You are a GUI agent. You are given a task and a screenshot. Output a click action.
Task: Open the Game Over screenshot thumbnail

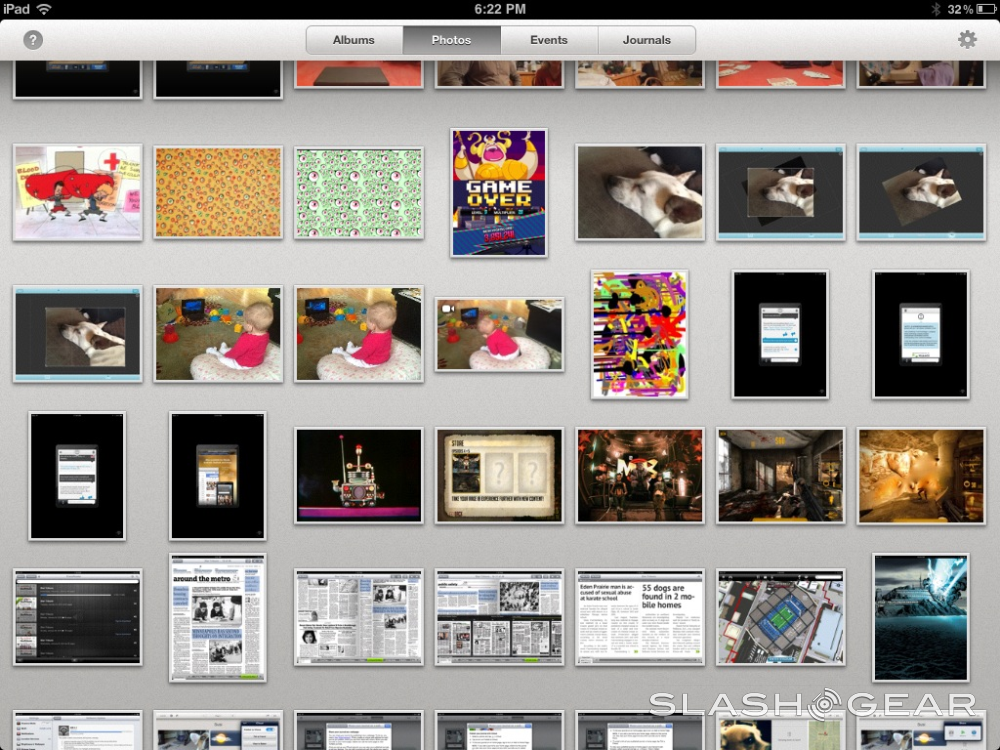pos(499,192)
